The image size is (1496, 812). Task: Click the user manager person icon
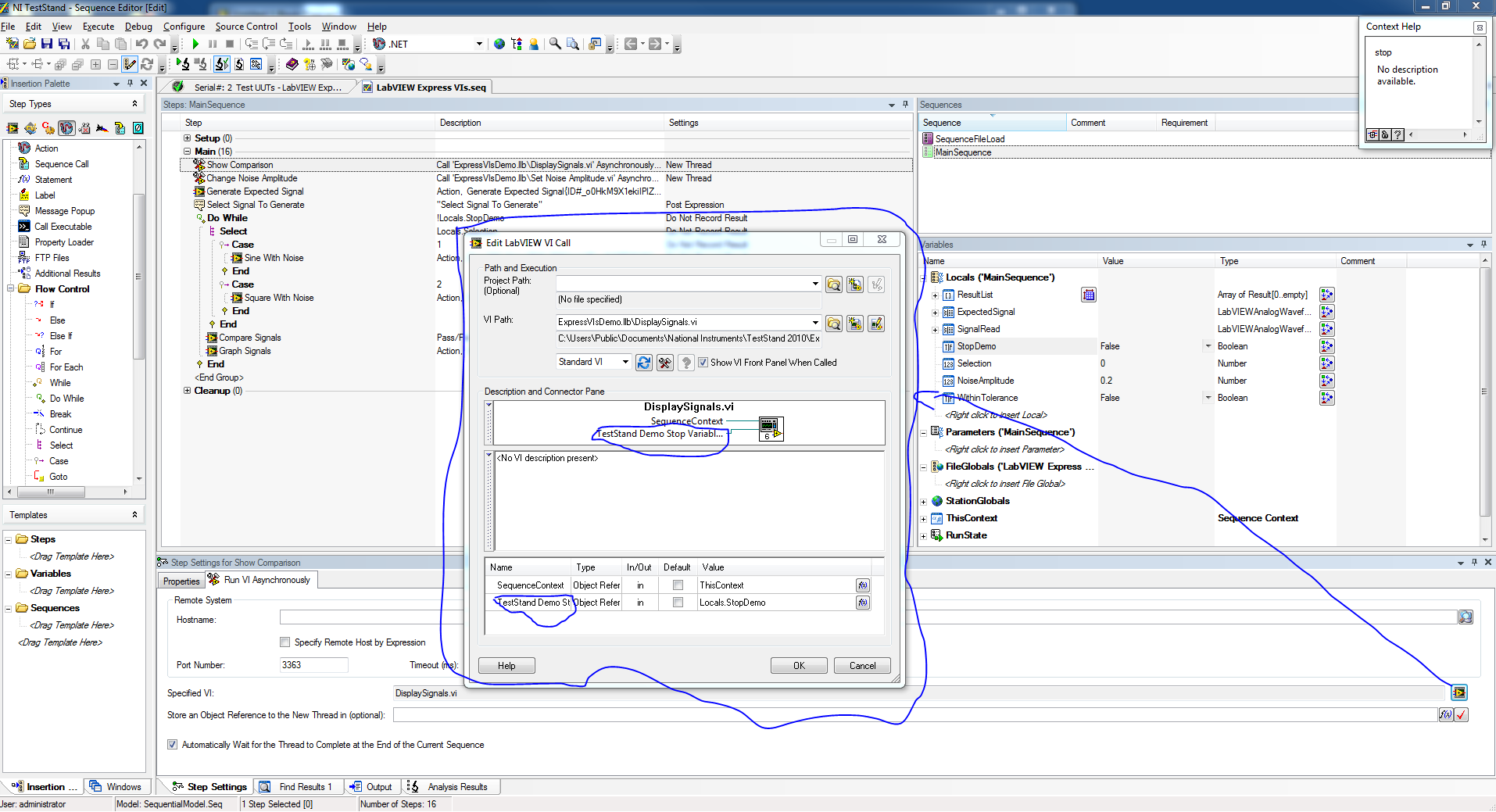point(534,44)
